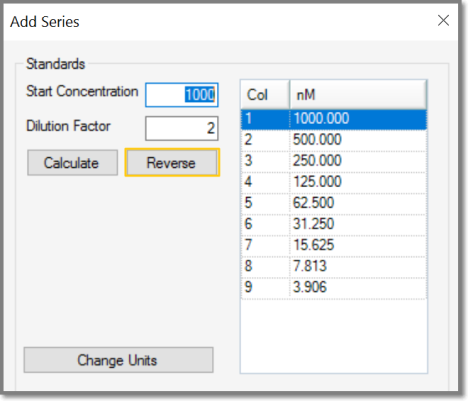This screenshot has height=401, width=468.
Task: Open the Change Units button
Action: tap(118, 360)
